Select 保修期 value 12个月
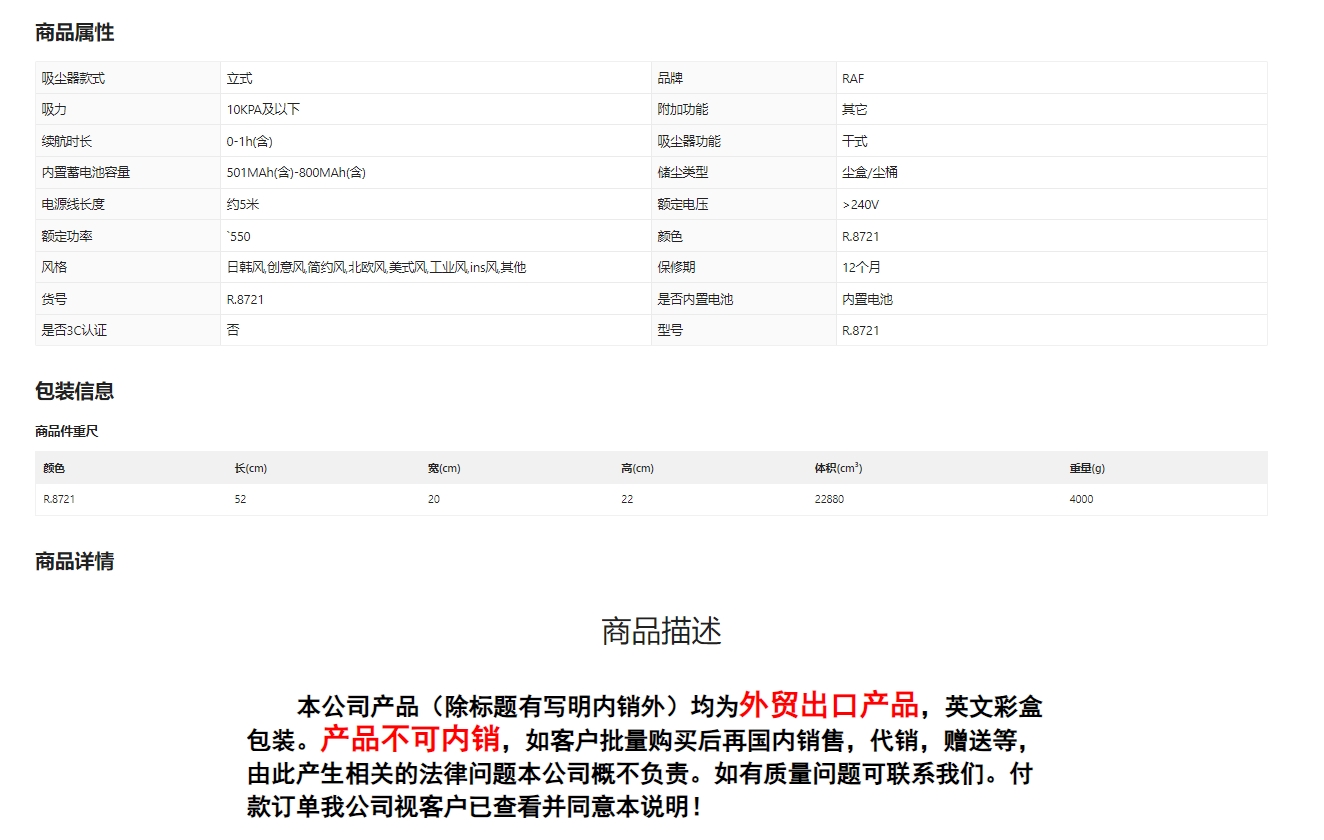Screen dimensions: 1324x840 [x=861, y=267]
